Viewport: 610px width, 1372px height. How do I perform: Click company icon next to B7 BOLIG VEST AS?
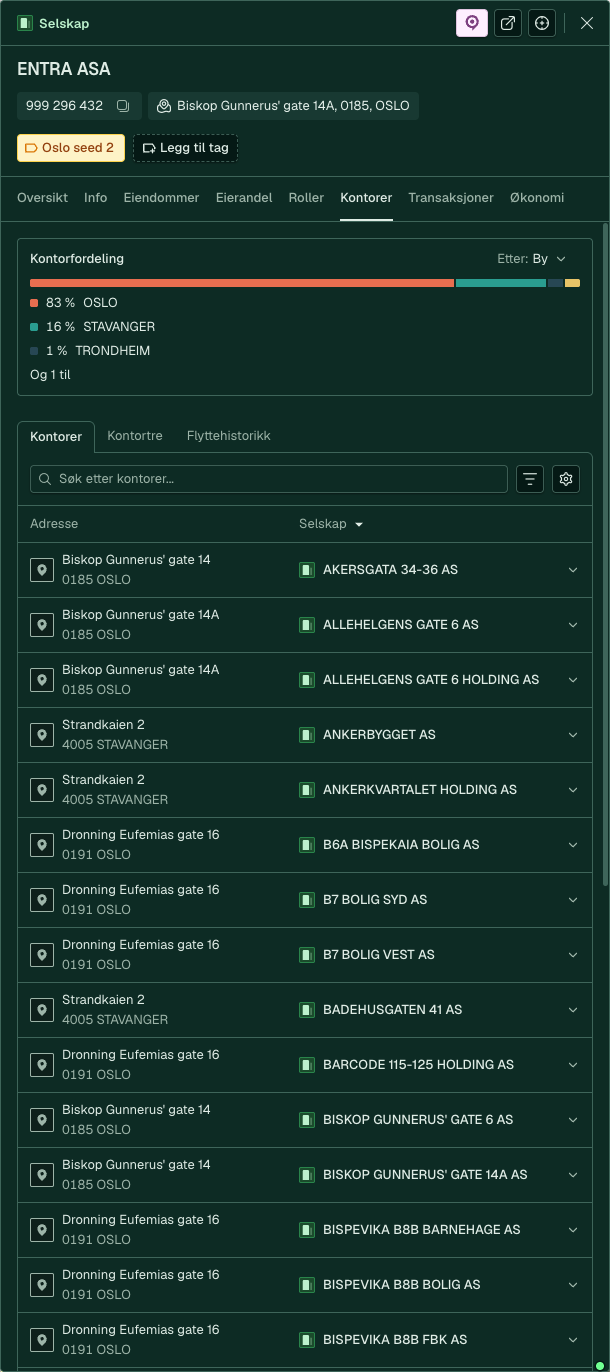coord(307,955)
